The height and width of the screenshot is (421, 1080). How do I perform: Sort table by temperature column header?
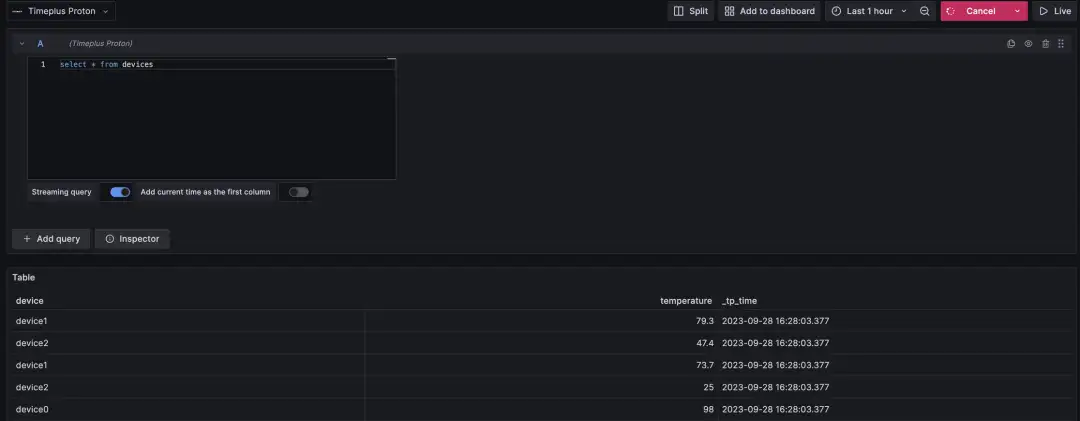[x=685, y=300]
